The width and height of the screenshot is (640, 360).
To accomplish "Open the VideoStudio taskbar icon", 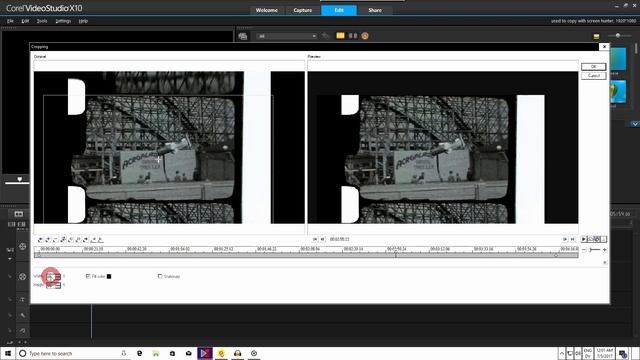I will [x=204, y=353].
